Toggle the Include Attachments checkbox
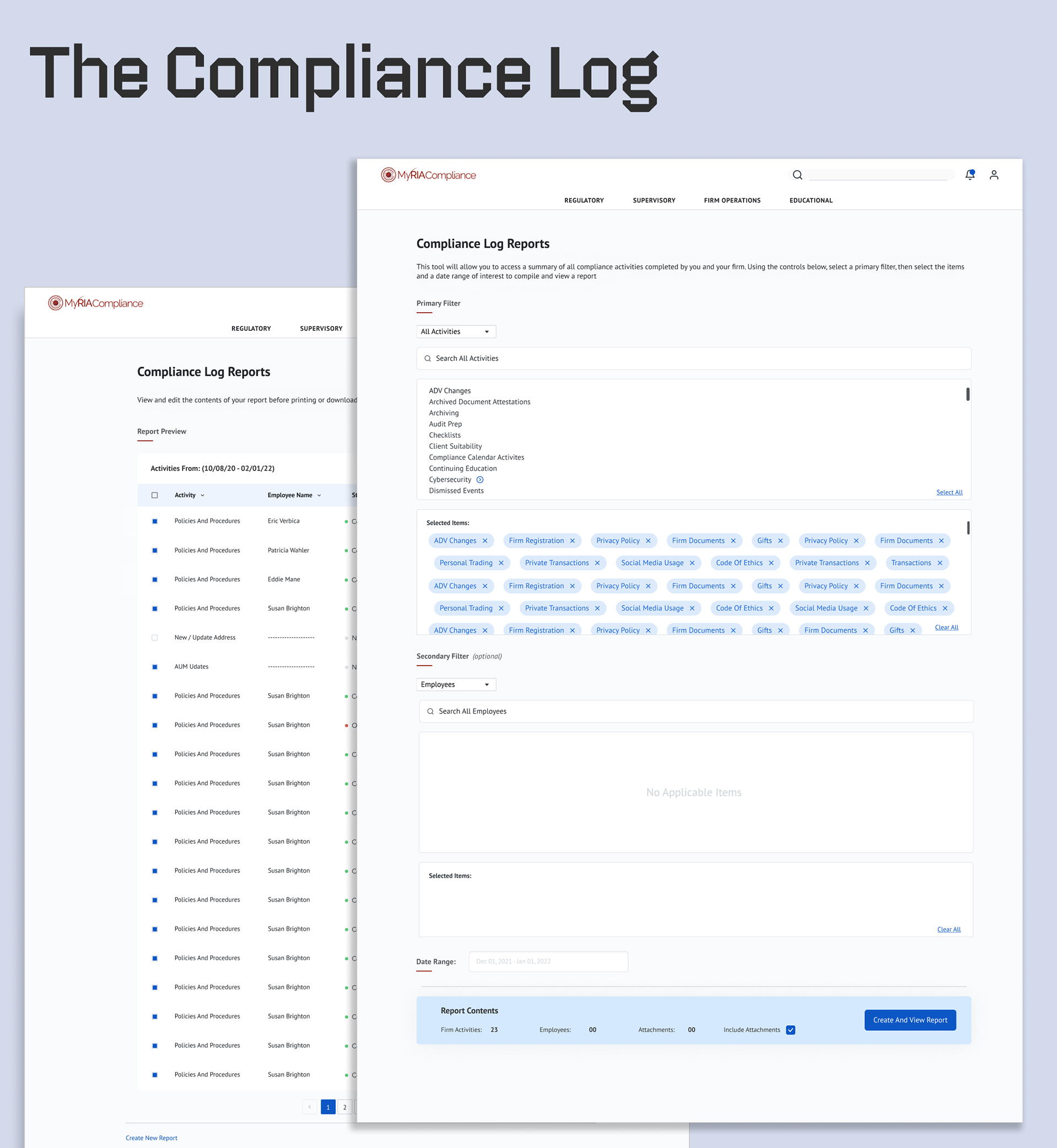This screenshot has width=1057, height=1148. [791, 1030]
